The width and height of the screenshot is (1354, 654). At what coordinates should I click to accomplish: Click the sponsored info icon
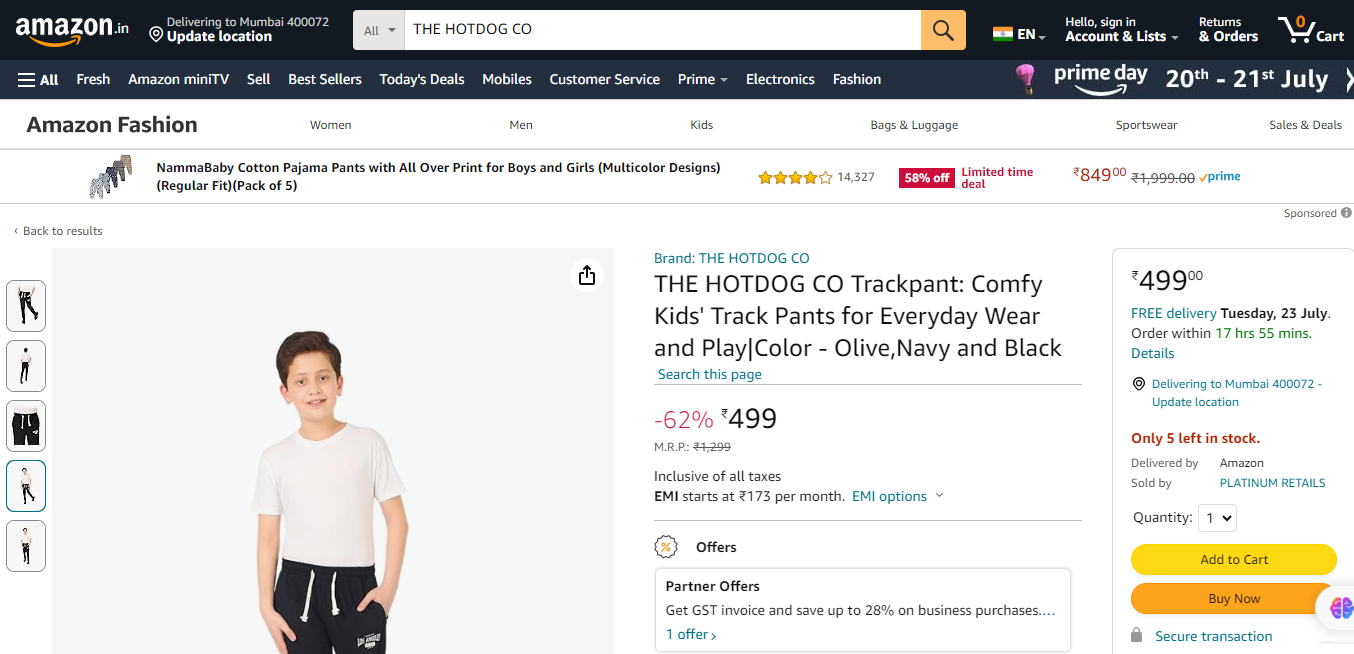(1346, 213)
